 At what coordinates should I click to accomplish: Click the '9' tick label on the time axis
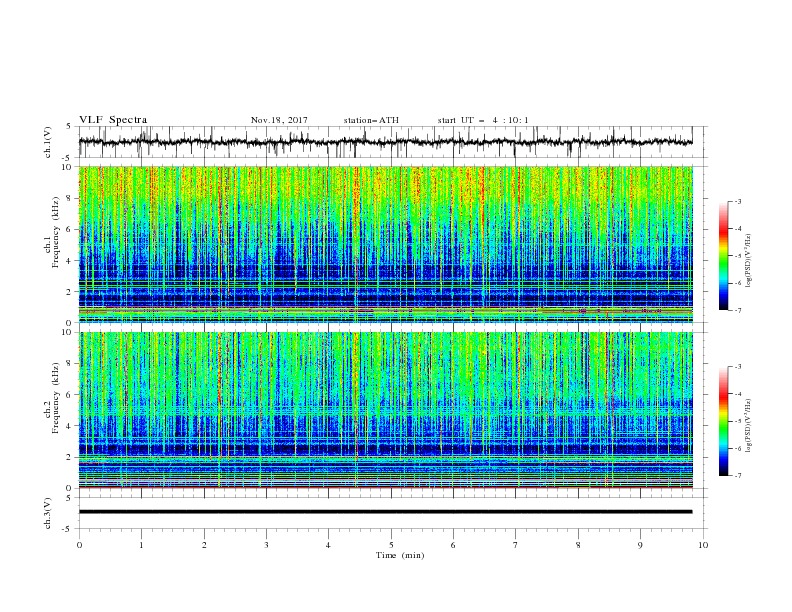[640, 545]
